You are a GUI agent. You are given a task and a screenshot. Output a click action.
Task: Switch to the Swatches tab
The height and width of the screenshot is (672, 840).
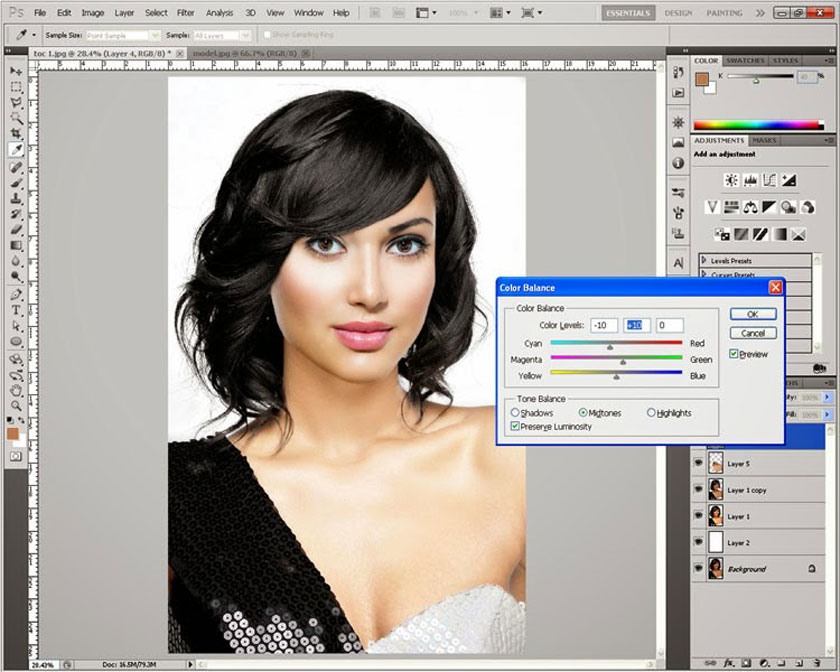coord(745,61)
